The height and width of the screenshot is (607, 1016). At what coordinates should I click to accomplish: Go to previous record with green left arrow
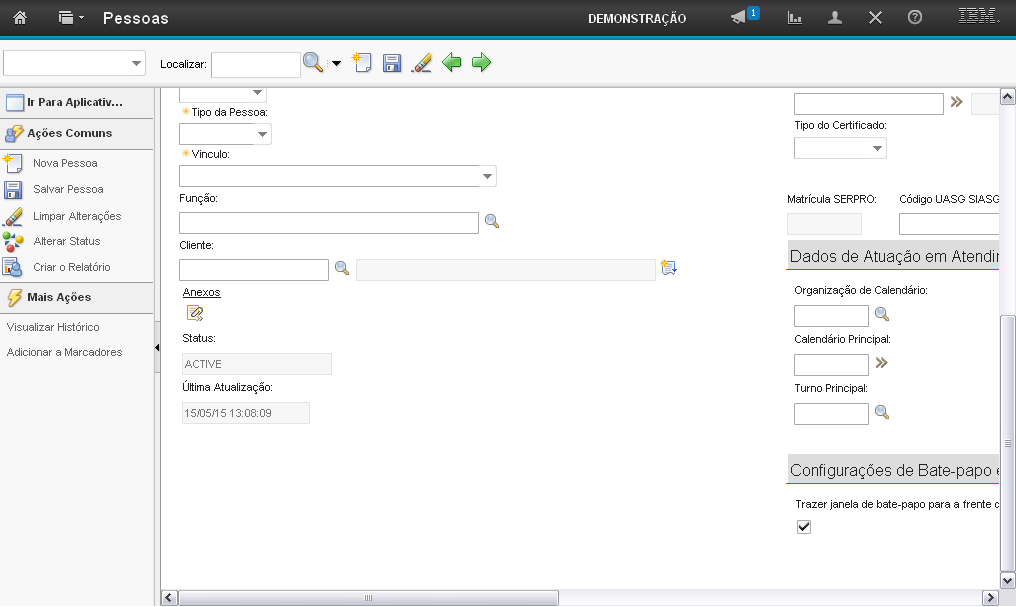[x=452, y=63]
